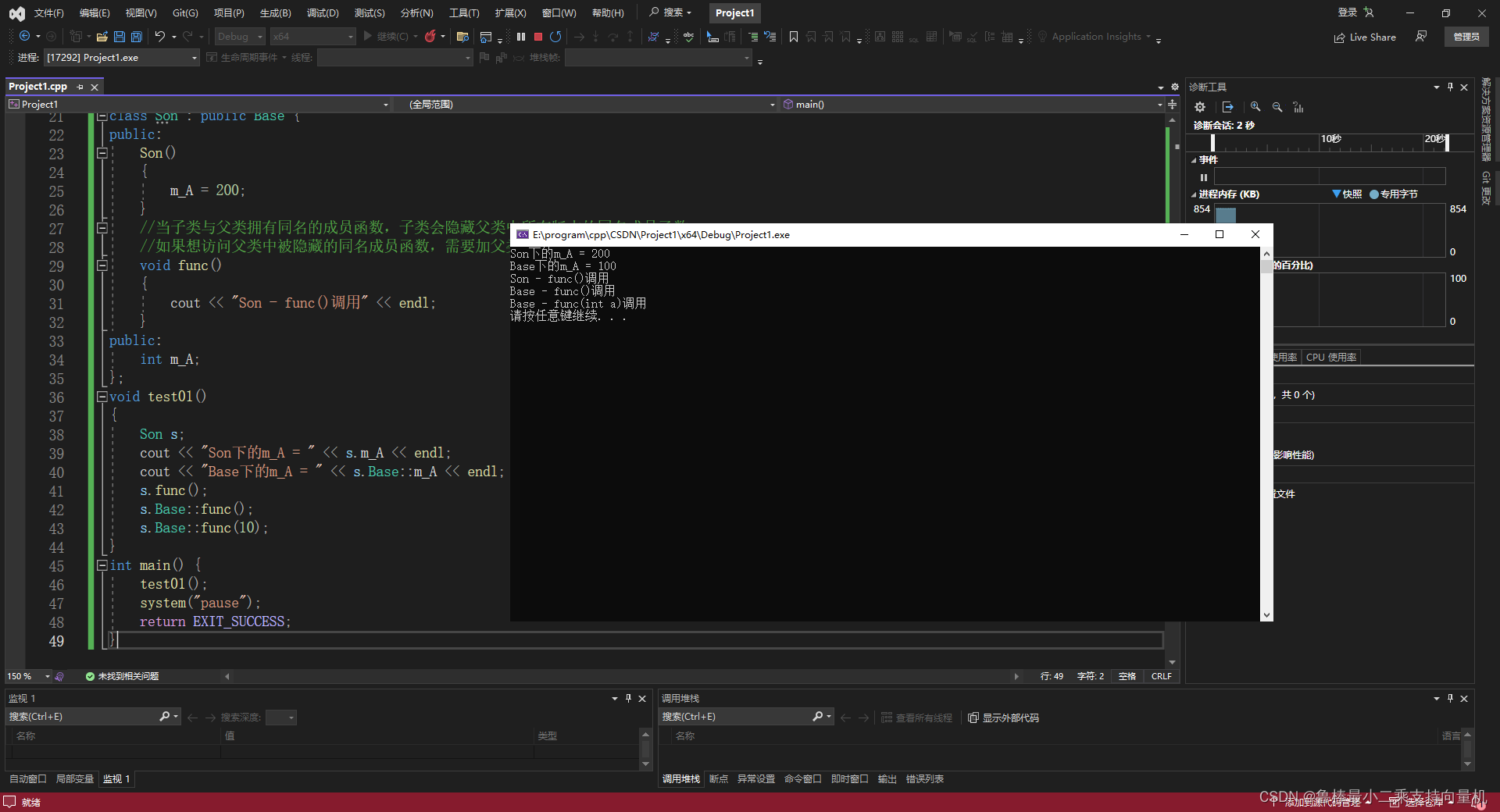Viewport: 1500px width, 812px height.
Task: Toggle auto-hide pin on 调用堆栈 panel
Action: [1450, 698]
